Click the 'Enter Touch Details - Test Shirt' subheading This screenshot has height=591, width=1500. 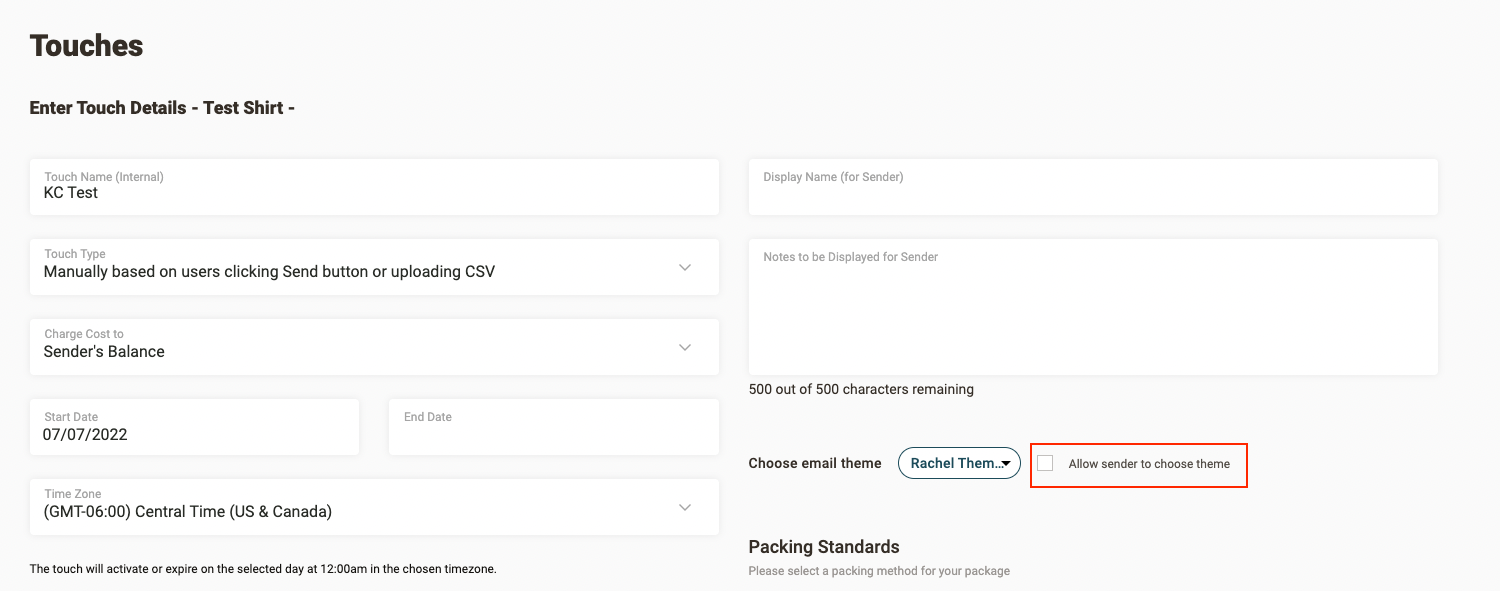coord(162,108)
